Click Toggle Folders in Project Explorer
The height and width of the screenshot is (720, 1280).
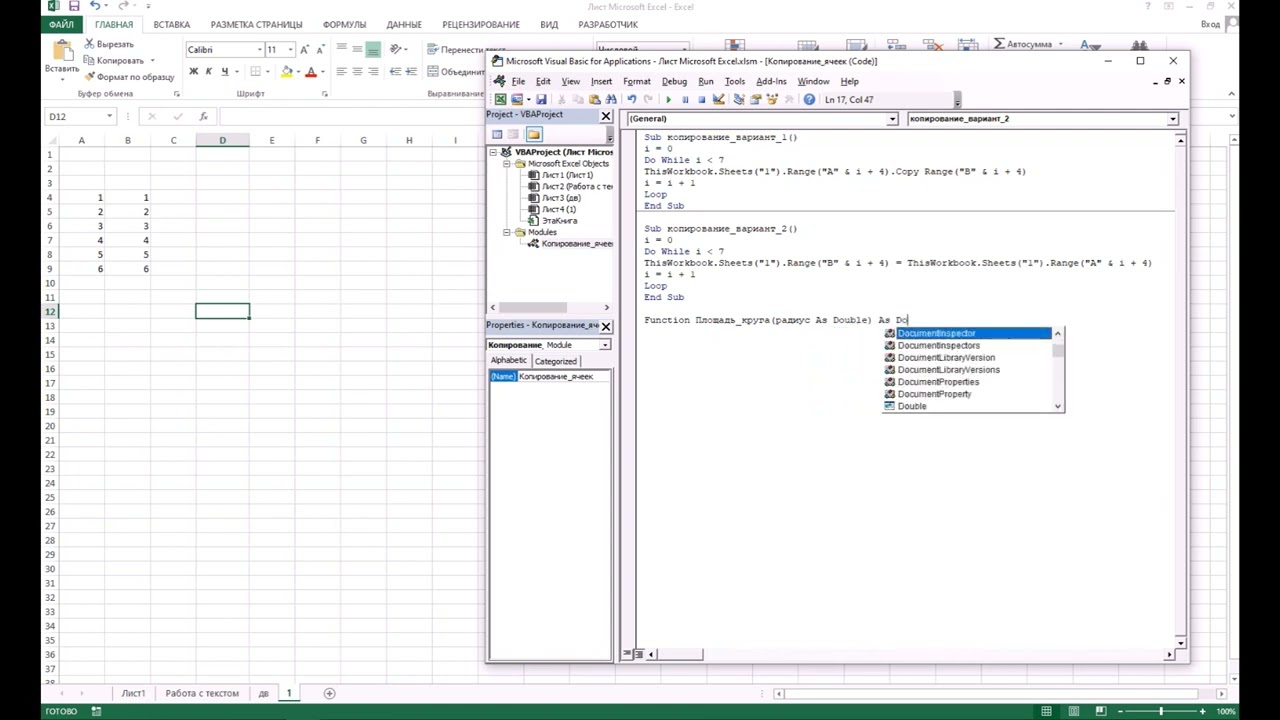533,134
